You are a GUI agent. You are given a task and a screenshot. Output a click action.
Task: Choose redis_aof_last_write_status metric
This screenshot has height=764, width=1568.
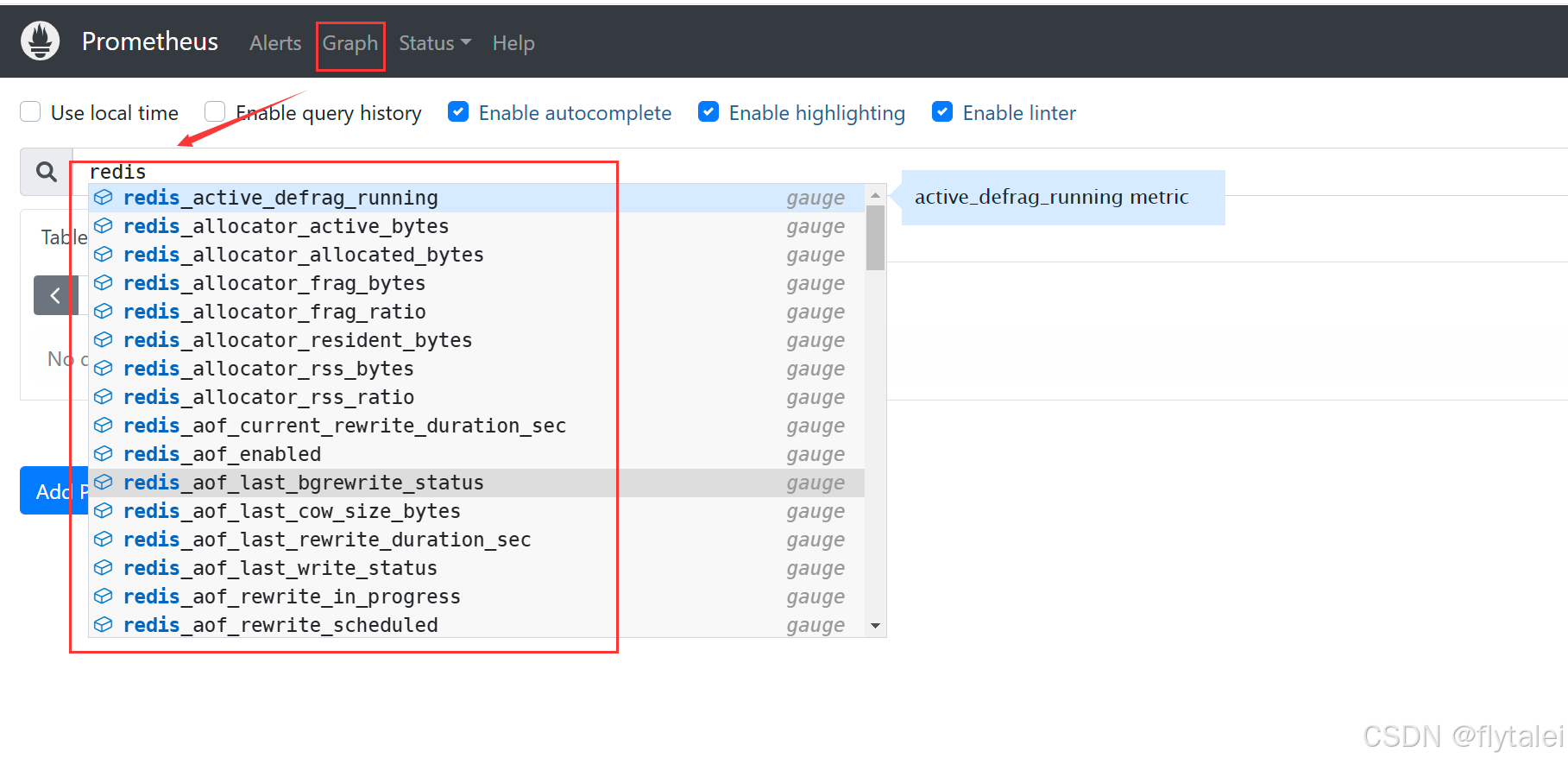pos(476,568)
